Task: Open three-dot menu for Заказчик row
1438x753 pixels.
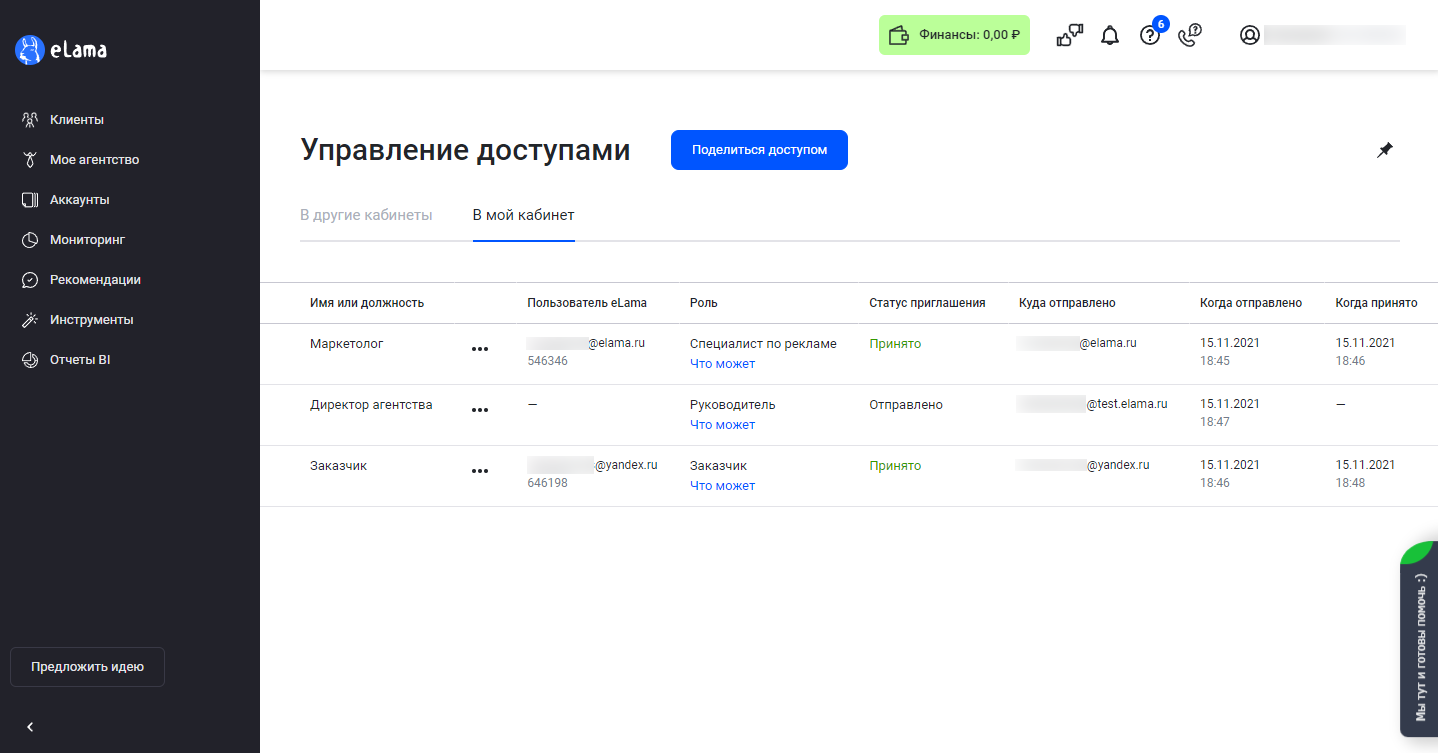Action: tap(480, 471)
